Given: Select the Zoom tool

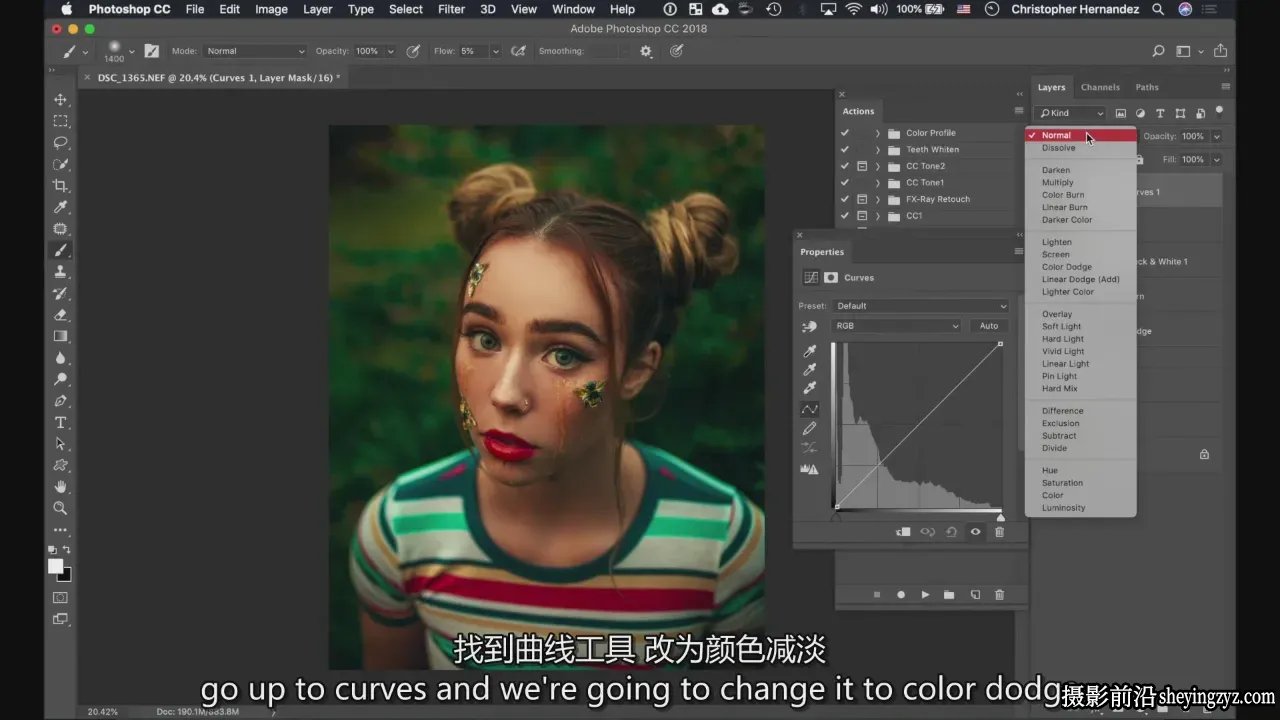Looking at the screenshot, I should pyautogui.click(x=60, y=508).
